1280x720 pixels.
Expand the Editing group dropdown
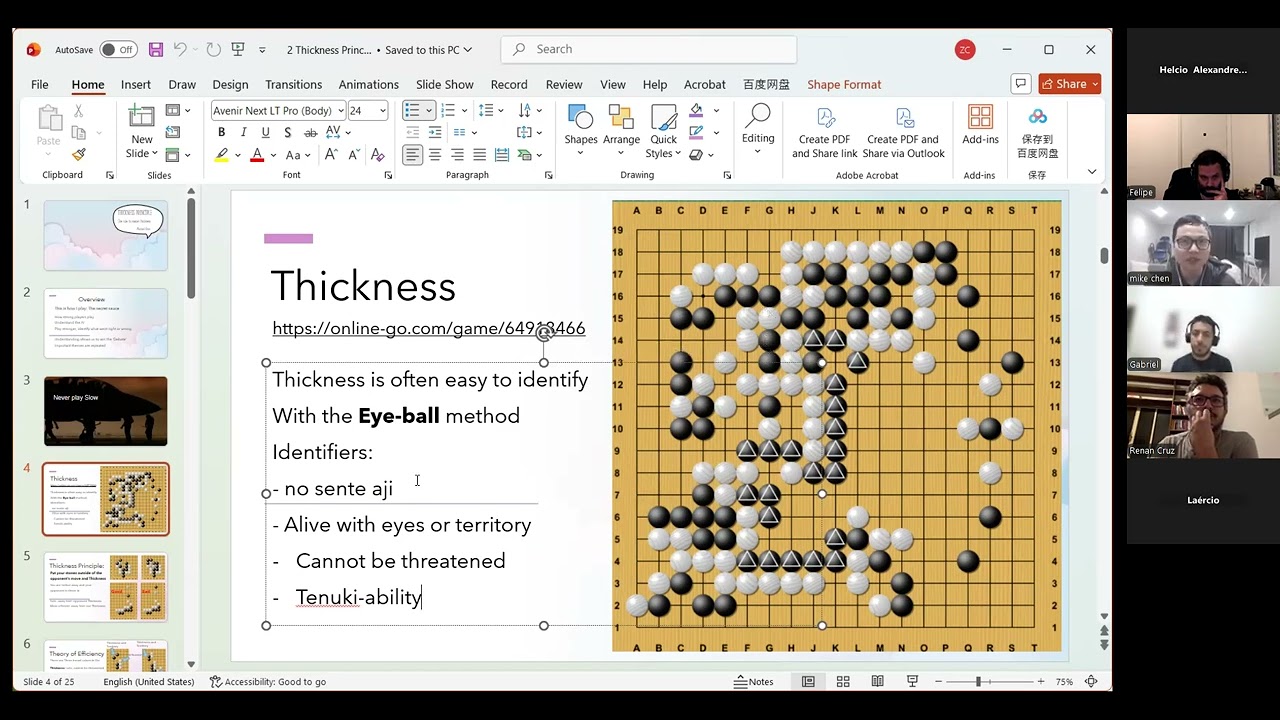758,130
